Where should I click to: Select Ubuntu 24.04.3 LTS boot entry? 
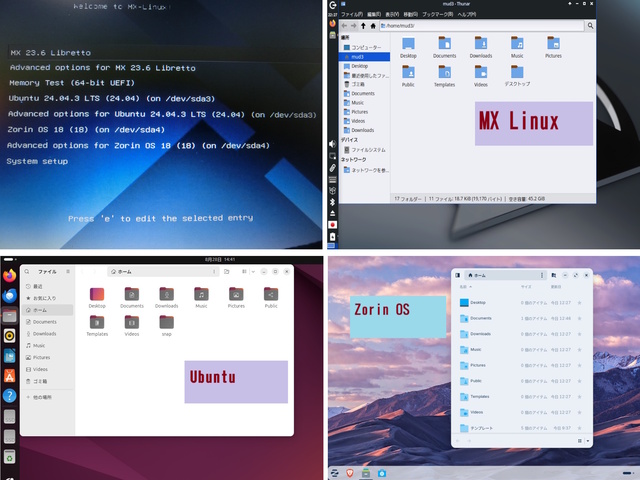pyautogui.click(x=111, y=98)
